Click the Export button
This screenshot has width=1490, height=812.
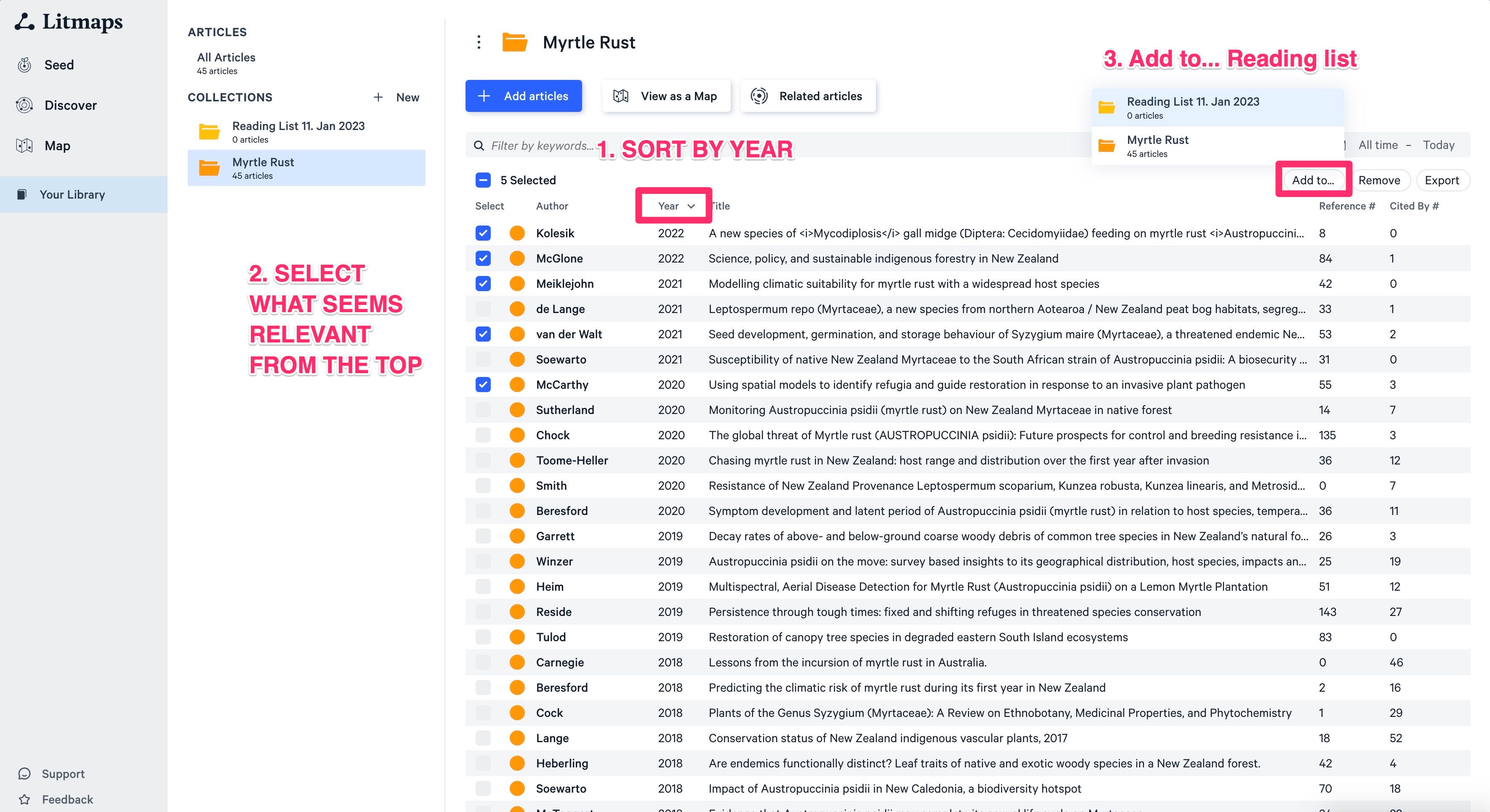click(1442, 180)
